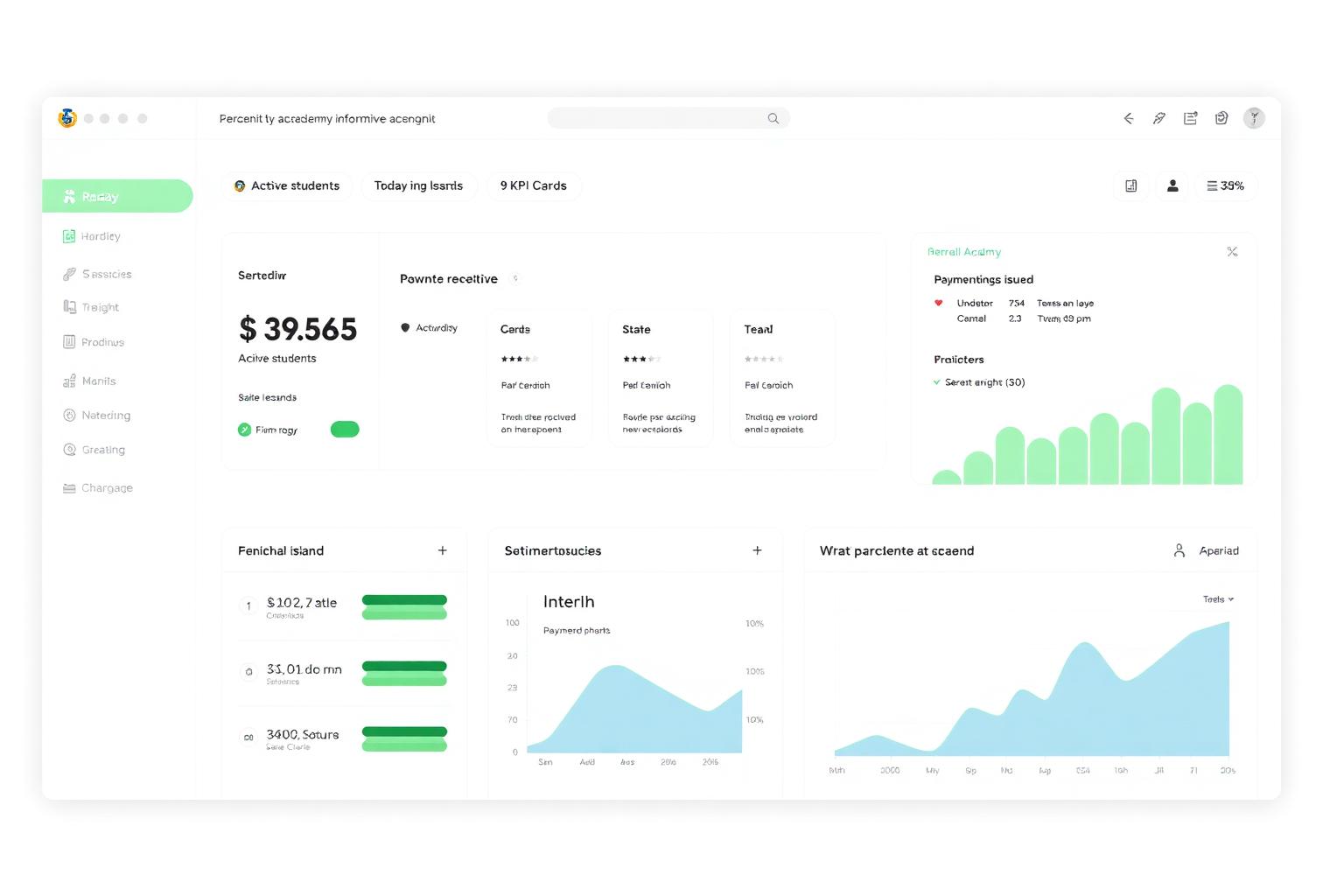Image resolution: width=1344 pixels, height=896 pixels.
Task: Click the 3400, Soturs row text
Action: 303,734
